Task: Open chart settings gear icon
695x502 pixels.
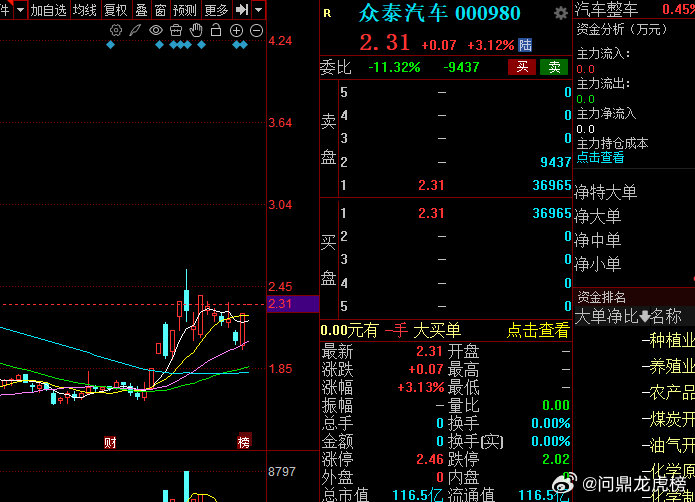Action: 116,30
